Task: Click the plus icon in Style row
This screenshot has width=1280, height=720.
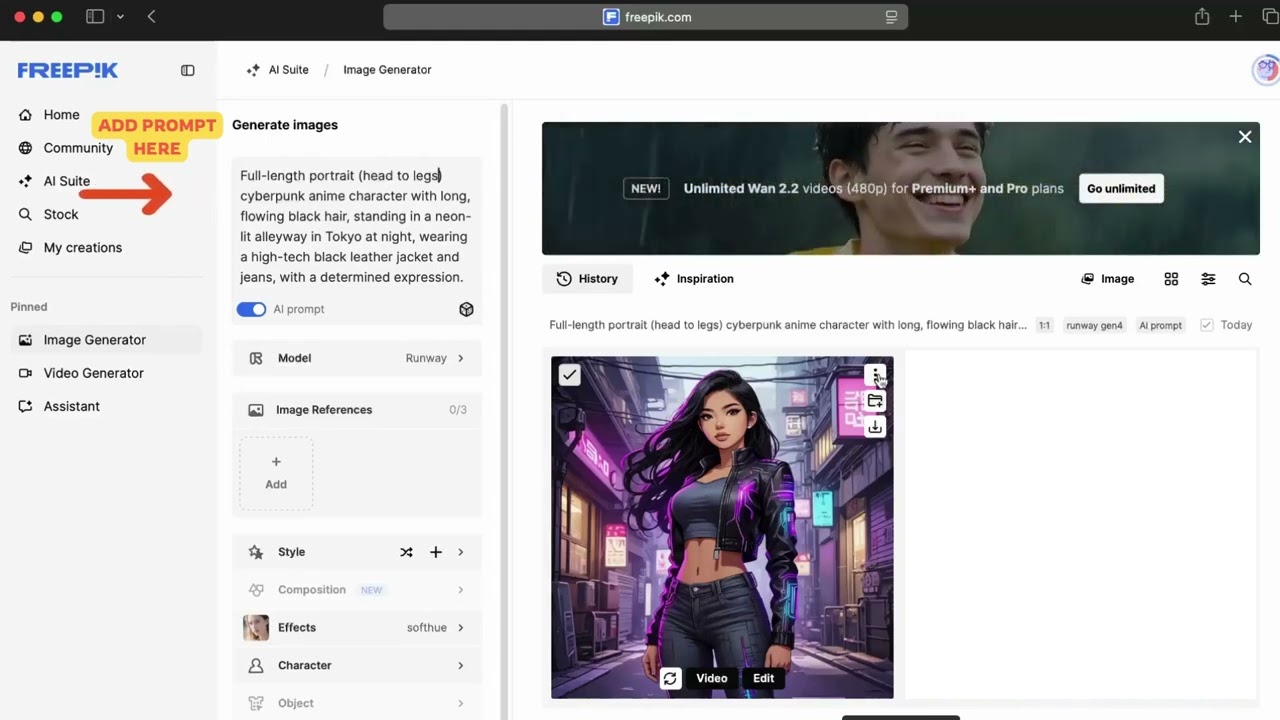Action: pos(436,552)
